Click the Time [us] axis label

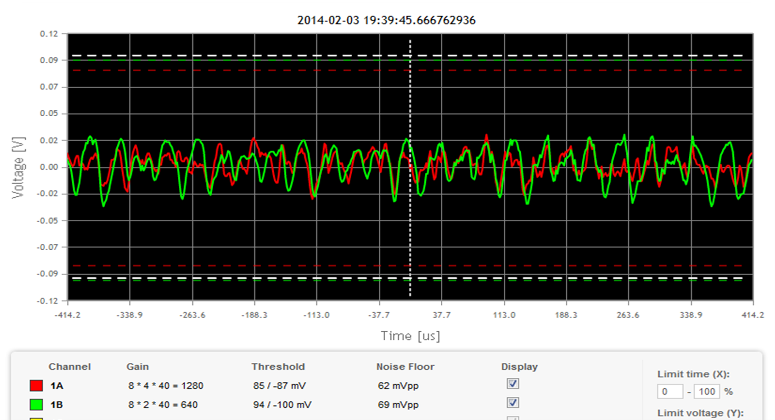pyautogui.click(x=406, y=337)
